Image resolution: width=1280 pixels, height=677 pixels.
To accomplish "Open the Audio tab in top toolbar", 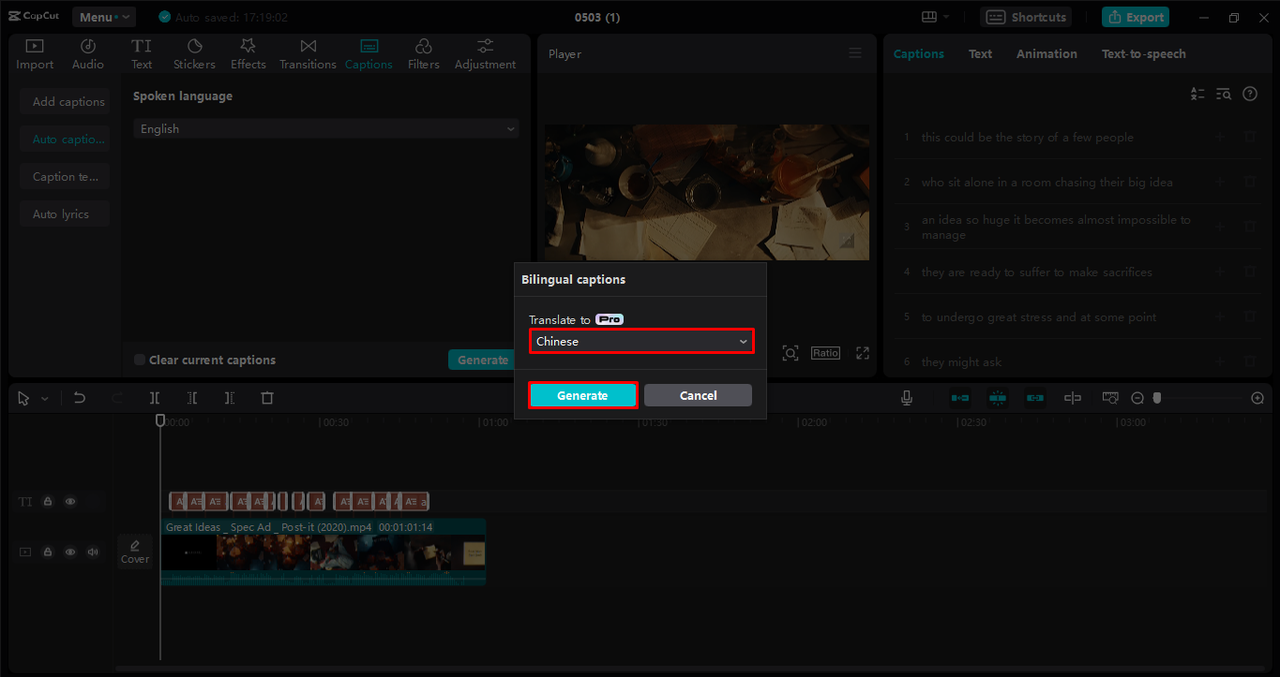I will [88, 54].
